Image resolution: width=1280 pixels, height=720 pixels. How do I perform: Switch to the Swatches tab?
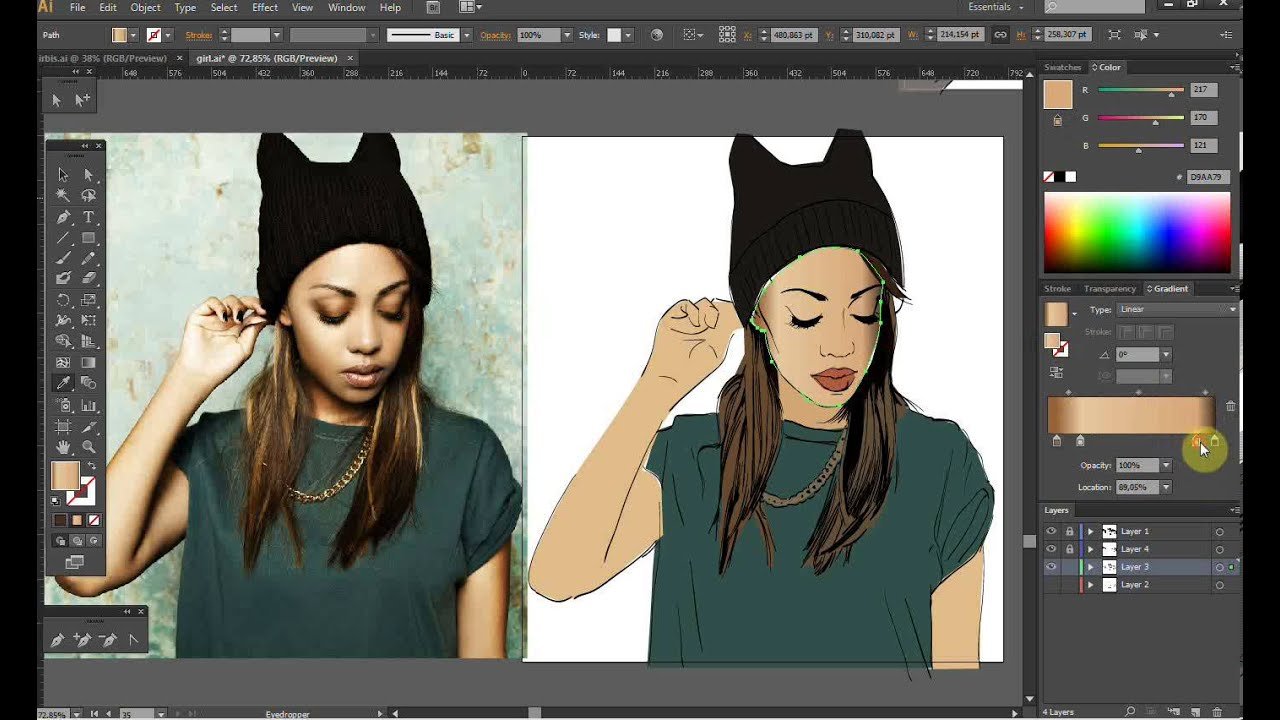1062,67
